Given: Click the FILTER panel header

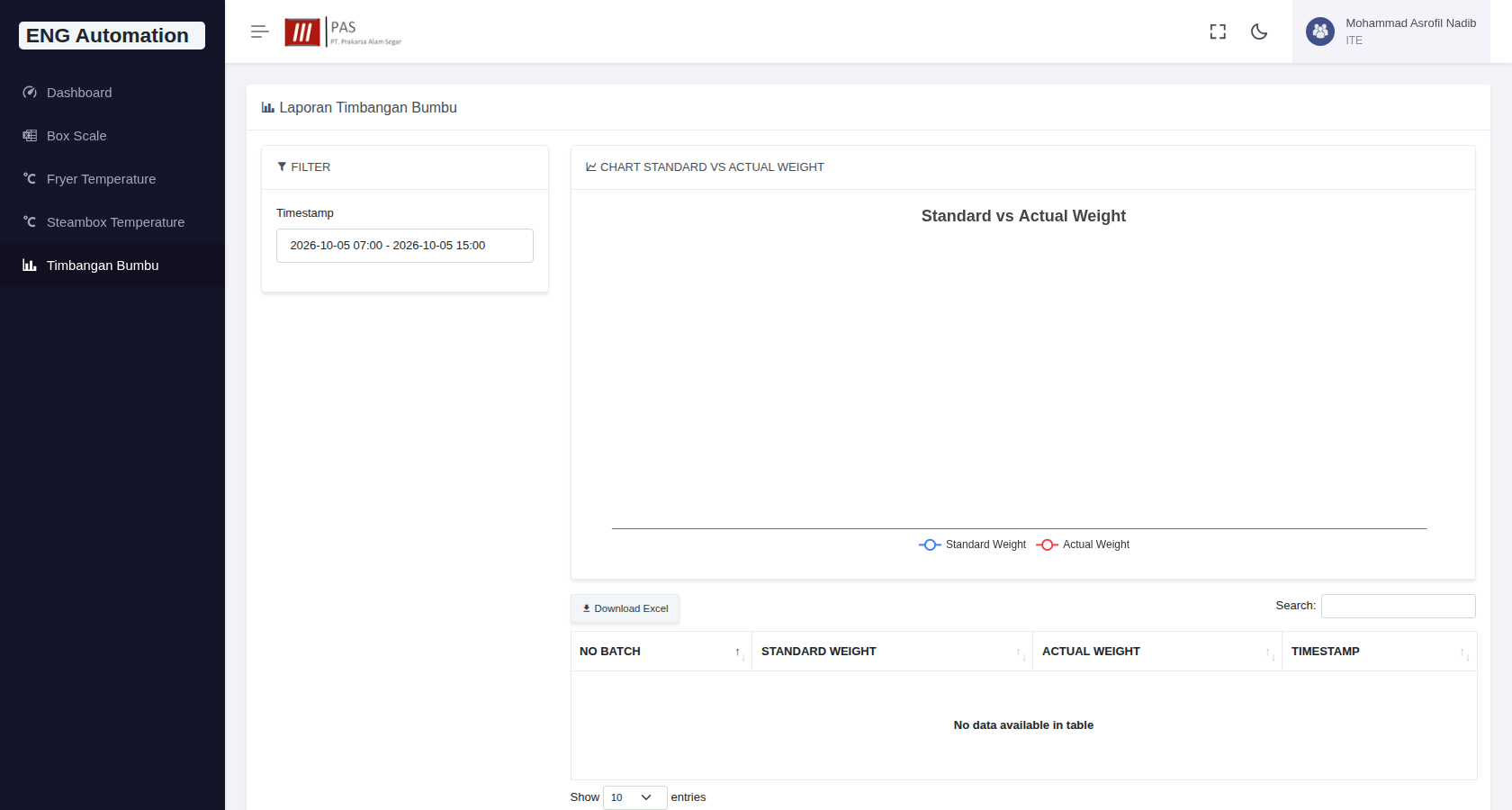Looking at the screenshot, I should pos(405,167).
